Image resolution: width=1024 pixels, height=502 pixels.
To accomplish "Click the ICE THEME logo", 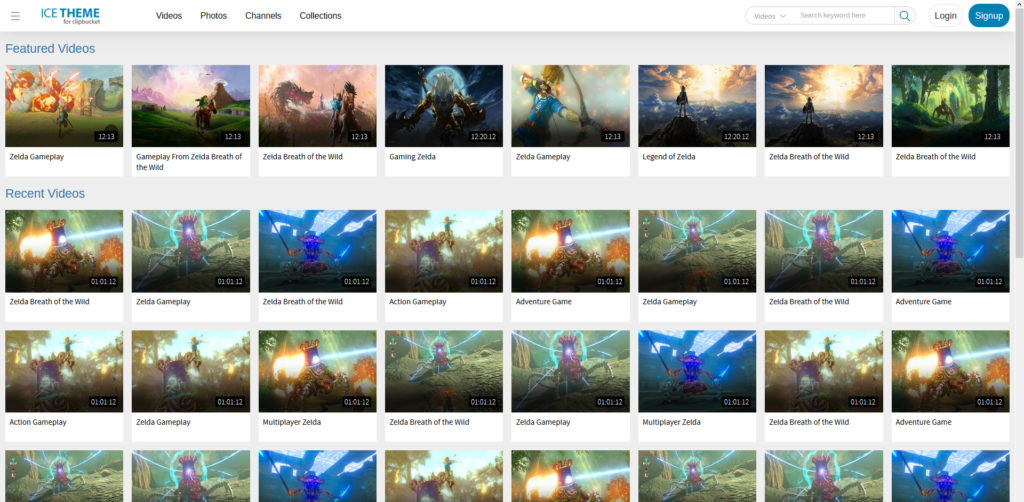I will coord(70,16).
